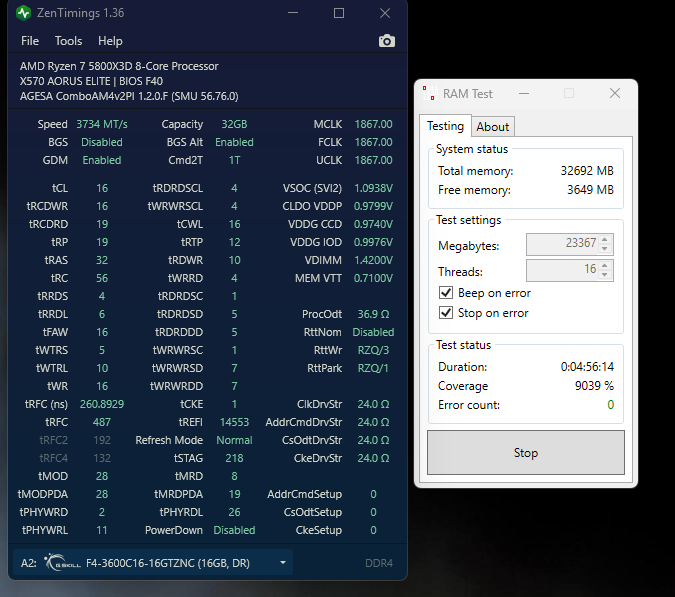675x597 pixels.
Task: Click the Total memory value 32692 MB
Action: point(587,171)
